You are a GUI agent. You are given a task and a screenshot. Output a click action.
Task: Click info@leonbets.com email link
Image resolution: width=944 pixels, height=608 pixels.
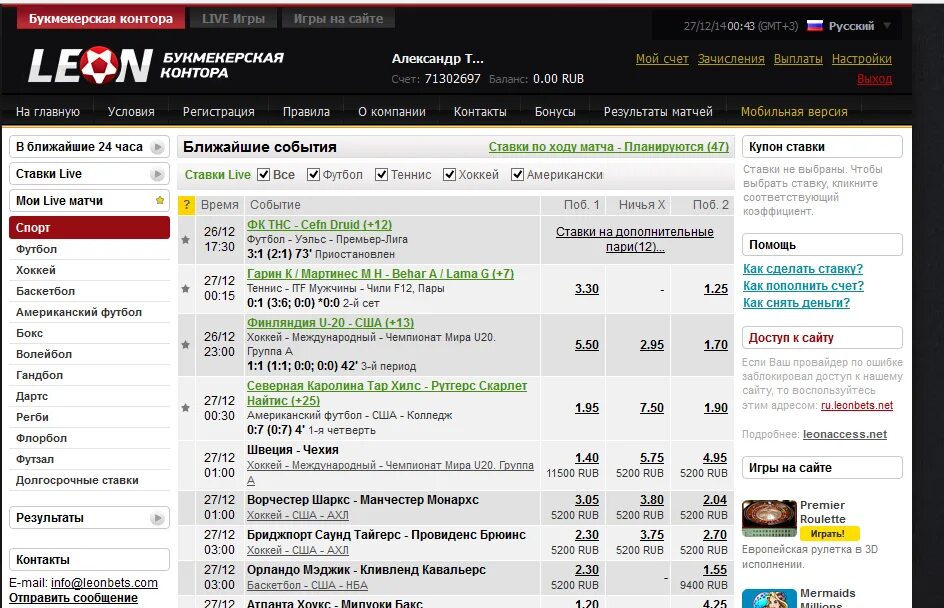104,583
